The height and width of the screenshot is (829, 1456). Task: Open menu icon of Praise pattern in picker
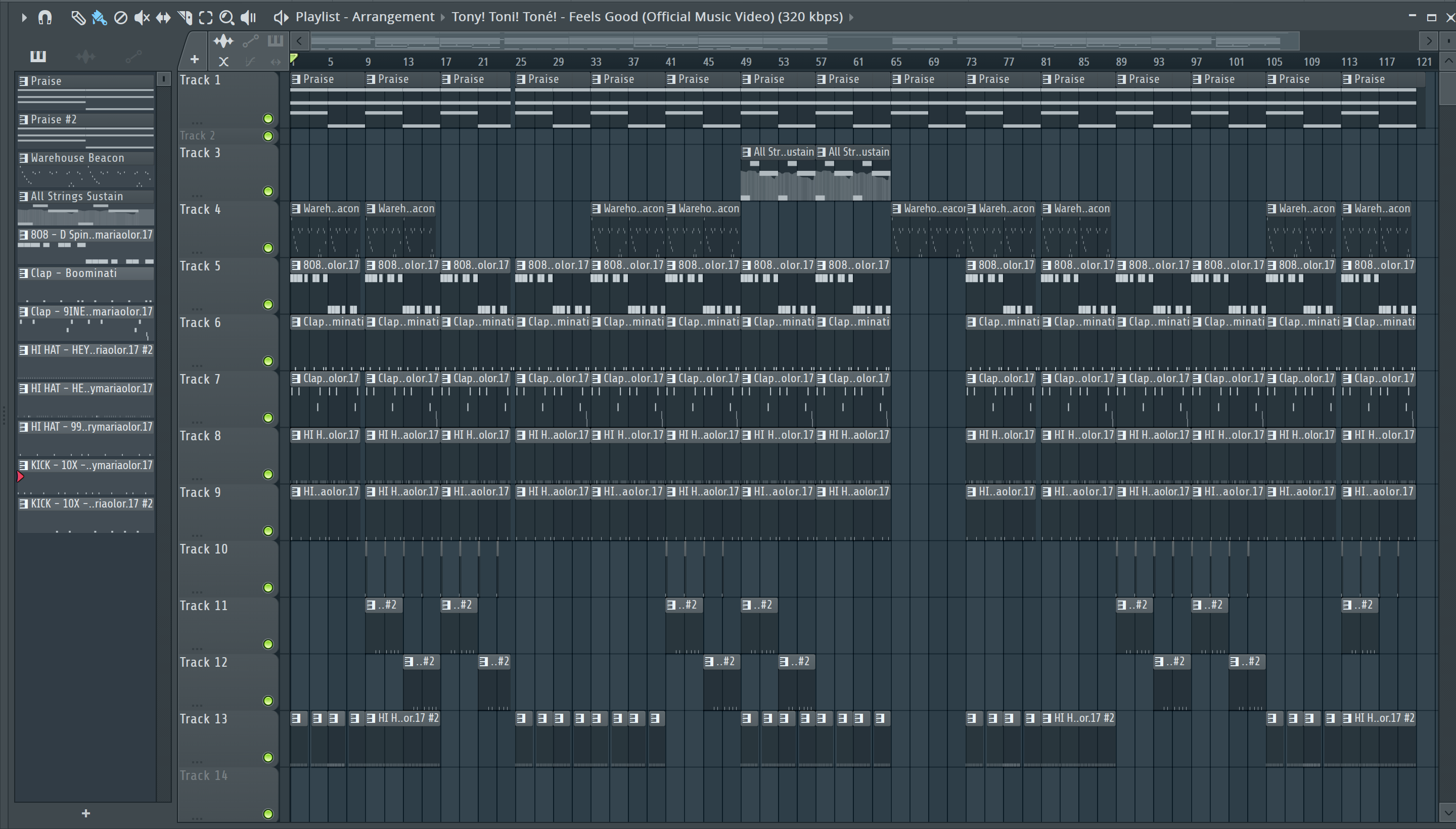[23, 81]
